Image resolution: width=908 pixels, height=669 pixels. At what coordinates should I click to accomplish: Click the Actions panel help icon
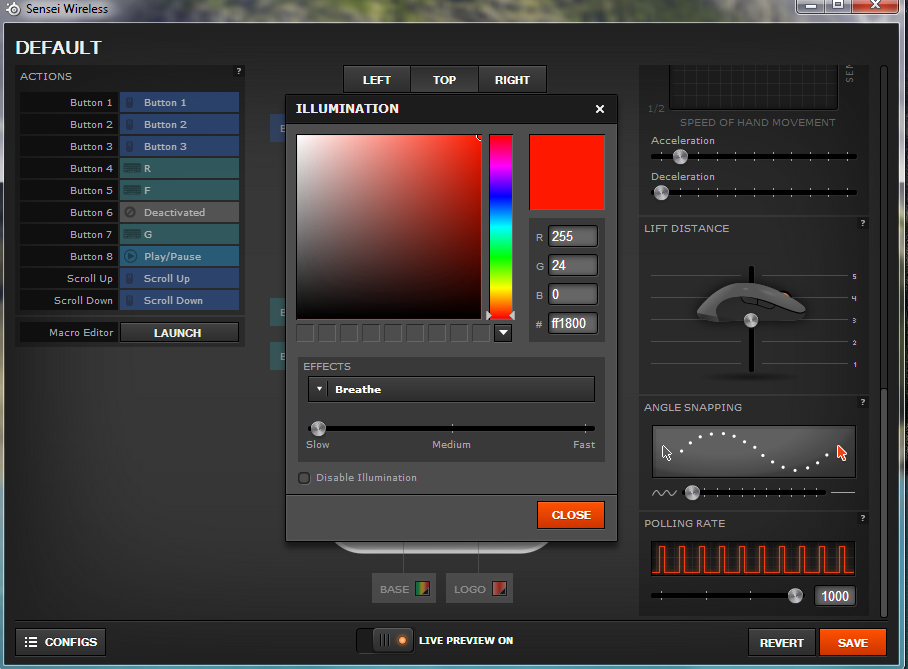pos(238,71)
